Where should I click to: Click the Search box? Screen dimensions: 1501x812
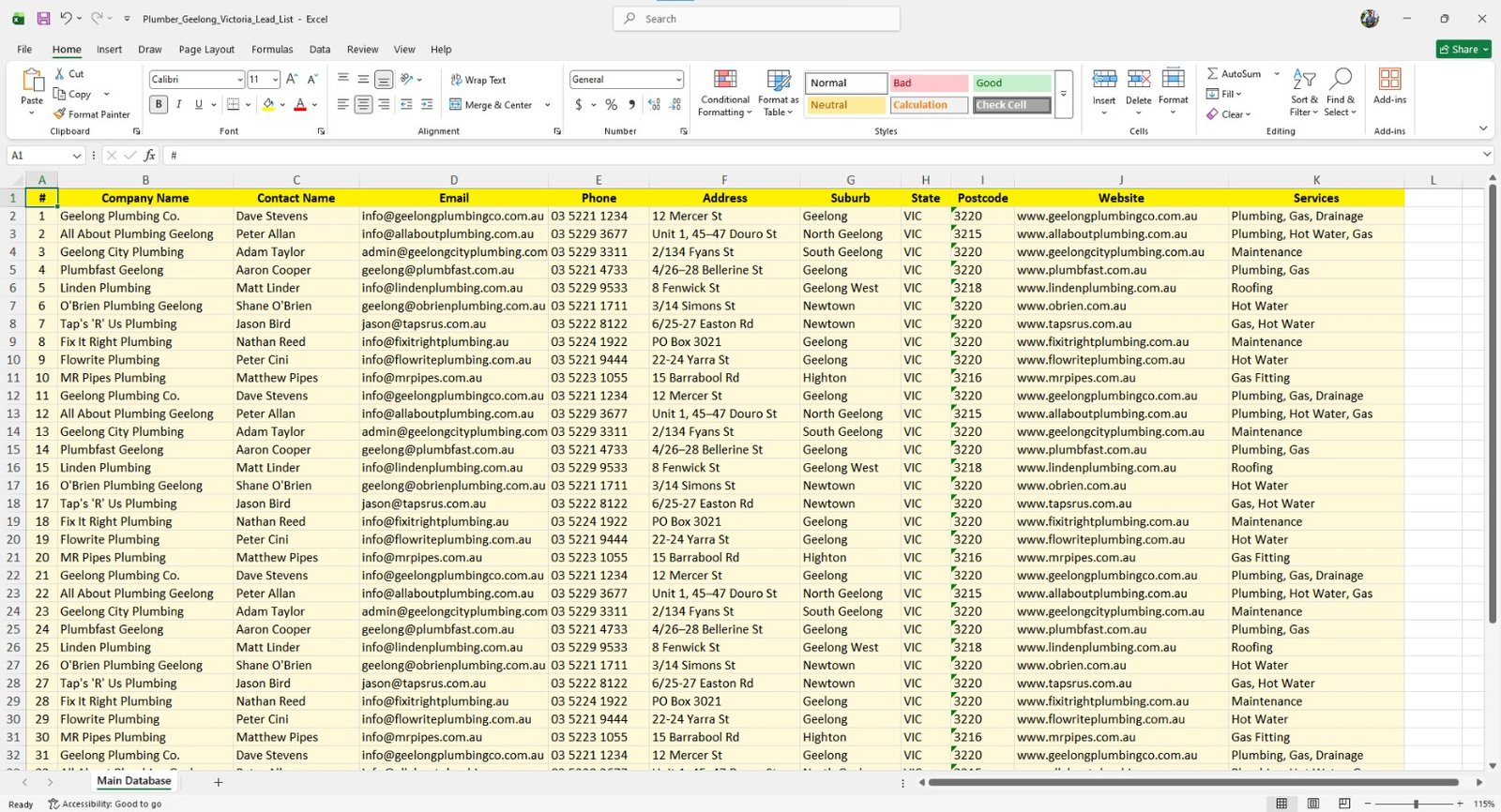coord(756,19)
